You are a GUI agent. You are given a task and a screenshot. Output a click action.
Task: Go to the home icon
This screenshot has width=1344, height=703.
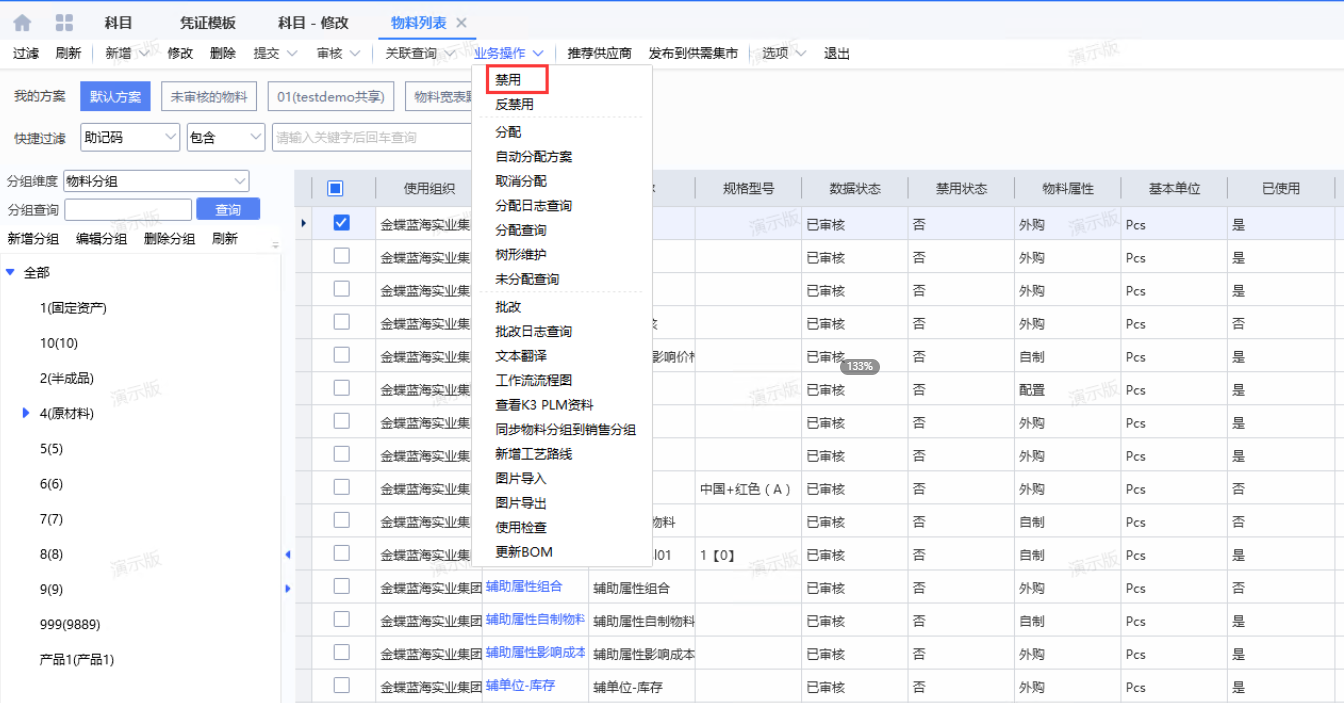tap(22, 22)
